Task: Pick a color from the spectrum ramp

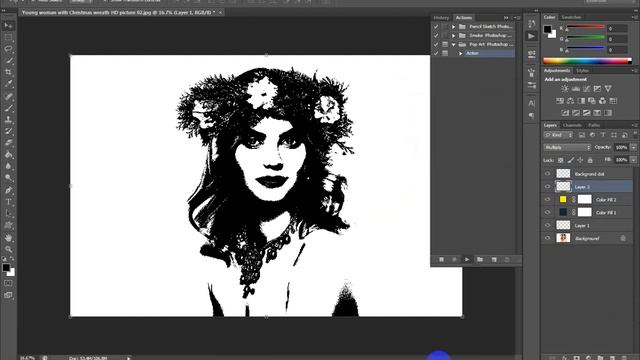Action: tap(587, 61)
